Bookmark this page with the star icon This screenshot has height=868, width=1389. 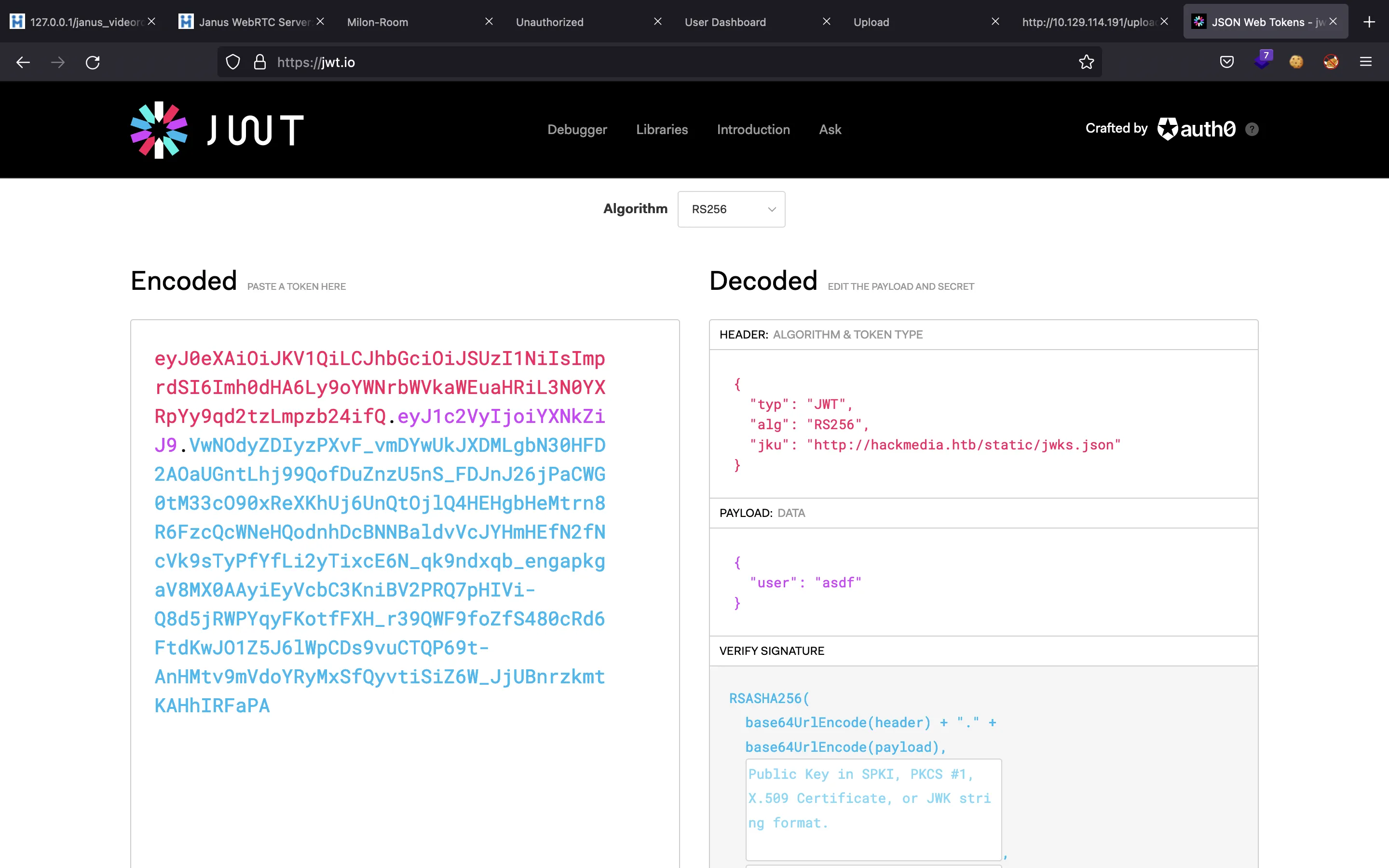[1086, 62]
